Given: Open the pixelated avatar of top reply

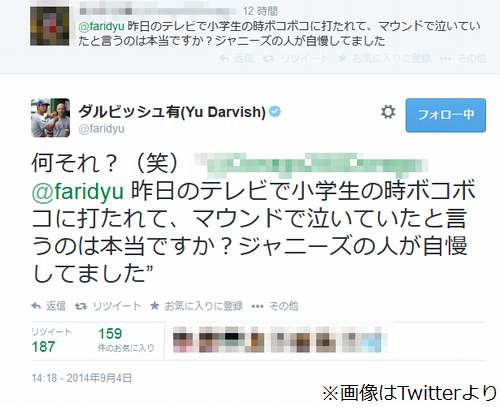Looking at the screenshot, I should (50, 26).
